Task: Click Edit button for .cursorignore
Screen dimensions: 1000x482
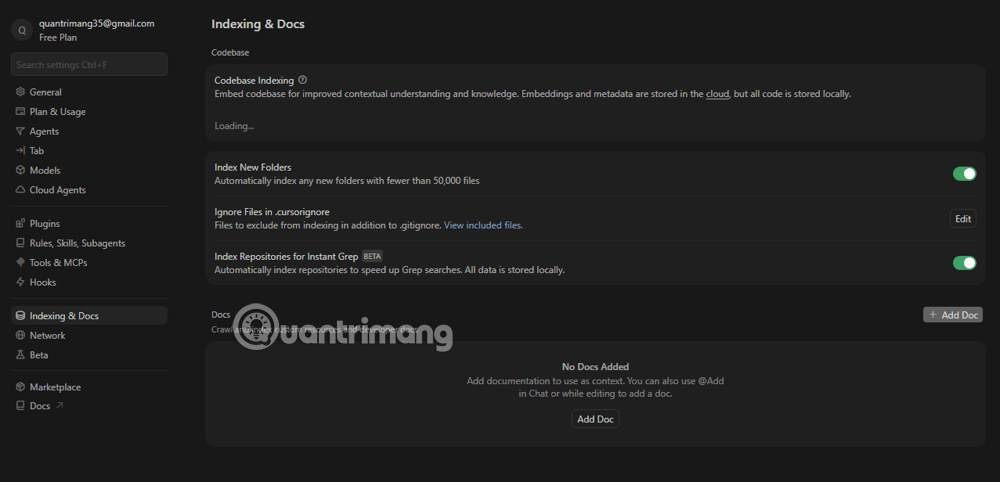Action: click(963, 219)
